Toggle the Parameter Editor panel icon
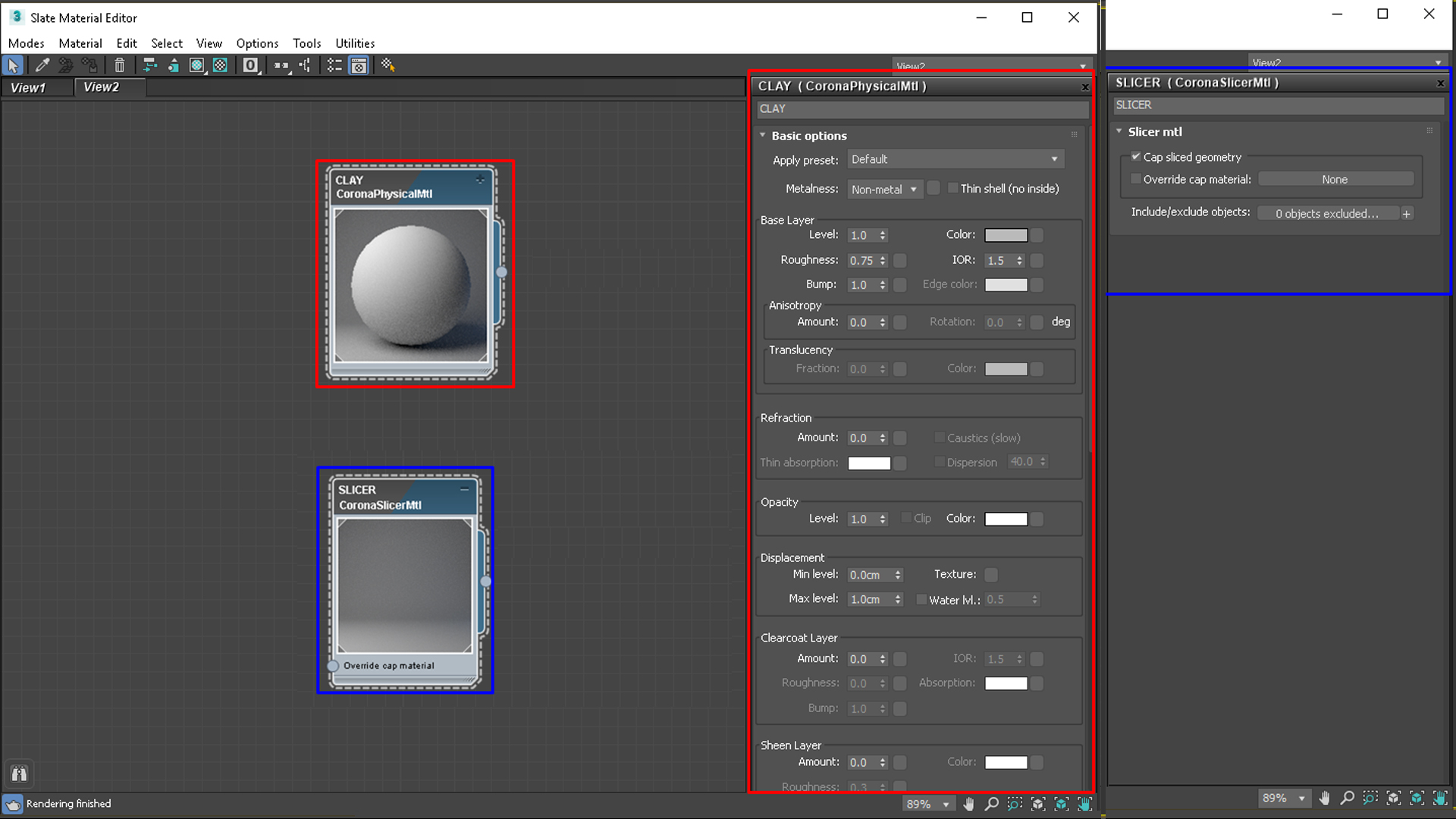The image size is (1456, 819). pos(359,65)
